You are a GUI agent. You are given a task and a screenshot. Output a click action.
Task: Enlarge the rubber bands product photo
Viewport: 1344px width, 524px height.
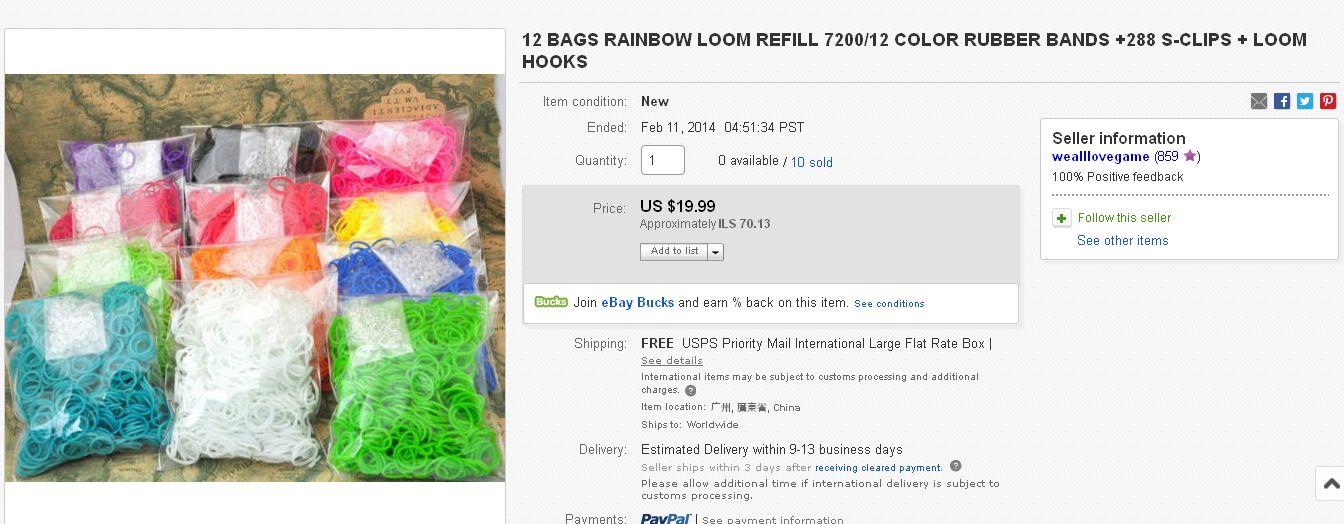point(255,277)
